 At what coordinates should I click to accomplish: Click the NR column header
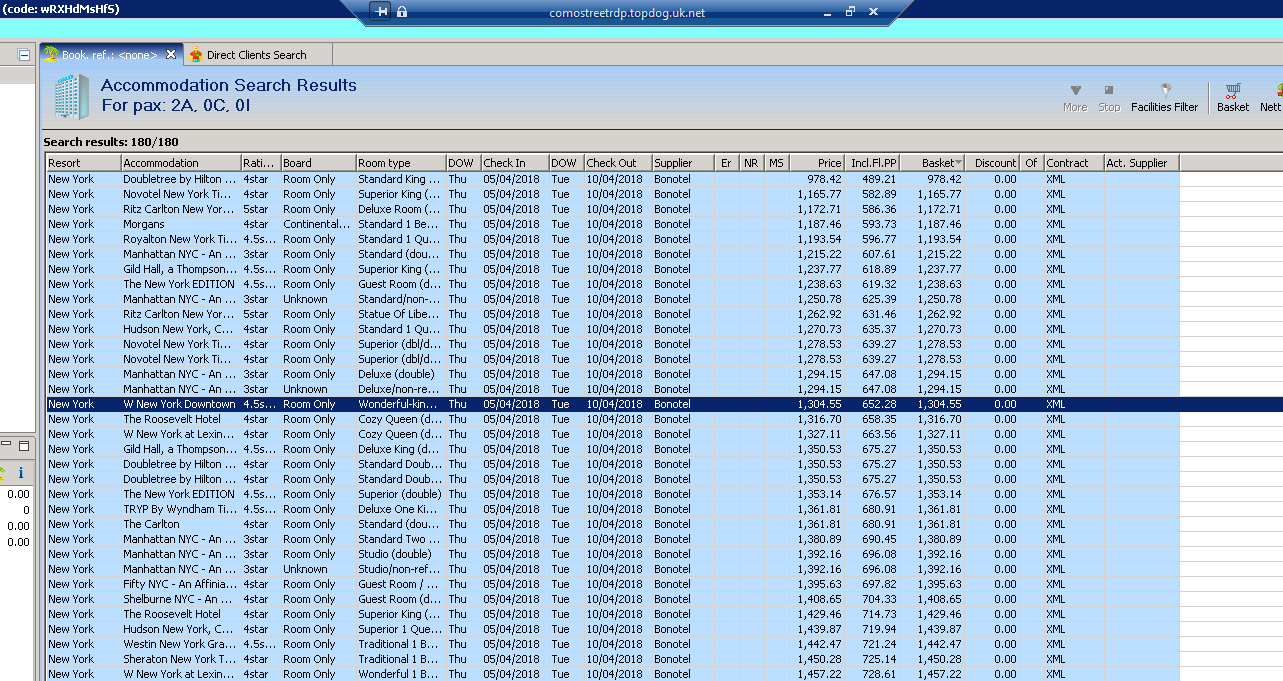(x=752, y=163)
